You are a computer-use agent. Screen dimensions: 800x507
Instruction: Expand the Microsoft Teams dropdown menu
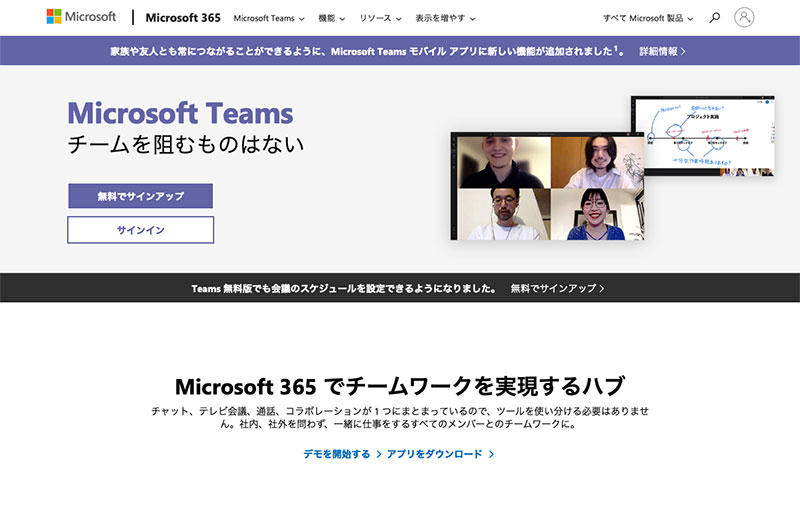point(268,18)
